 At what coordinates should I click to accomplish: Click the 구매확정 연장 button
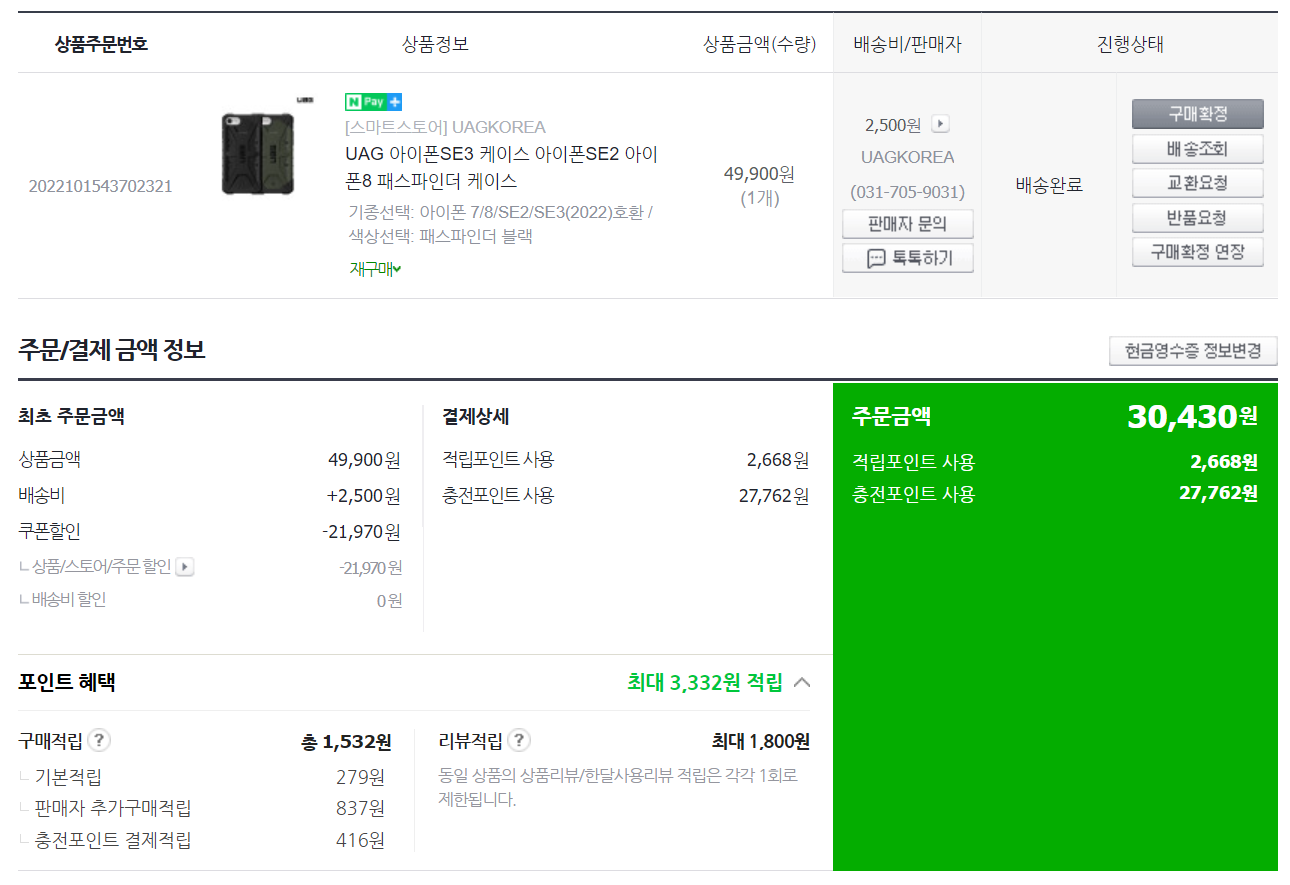click(x=1198, y=251)
